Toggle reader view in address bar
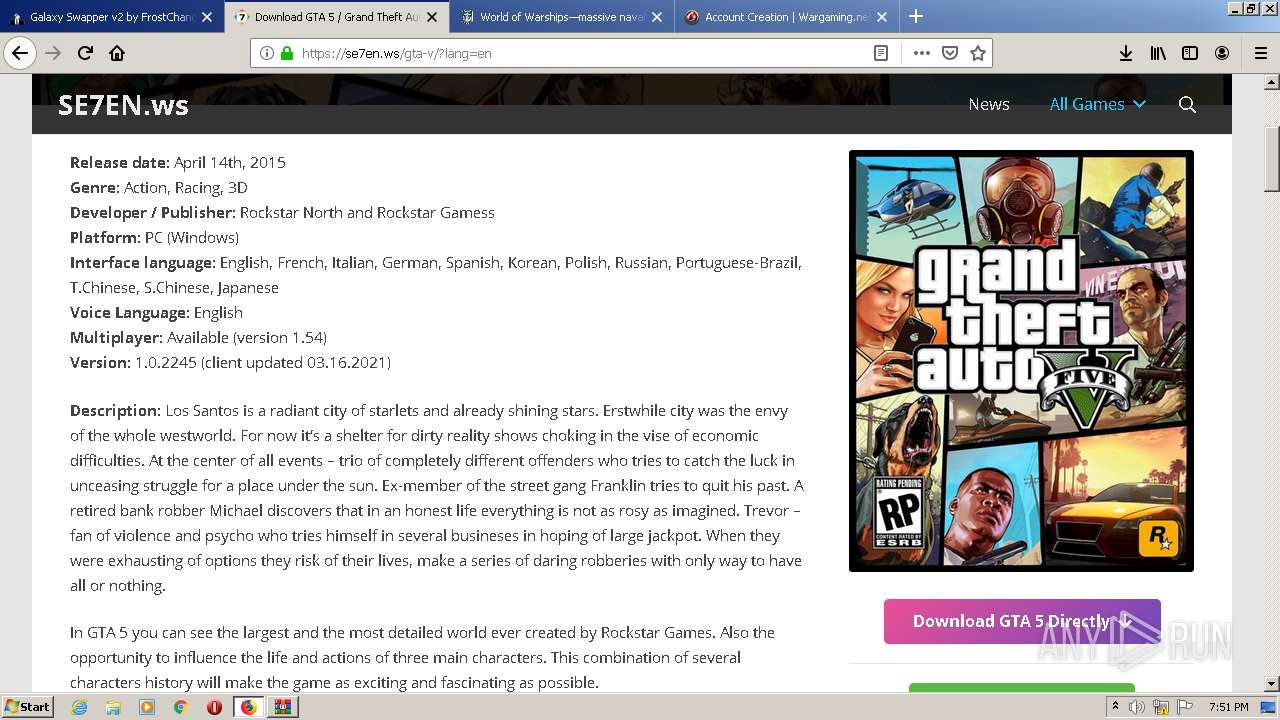This screenshot has height=720, width=1280. point(881,53)
